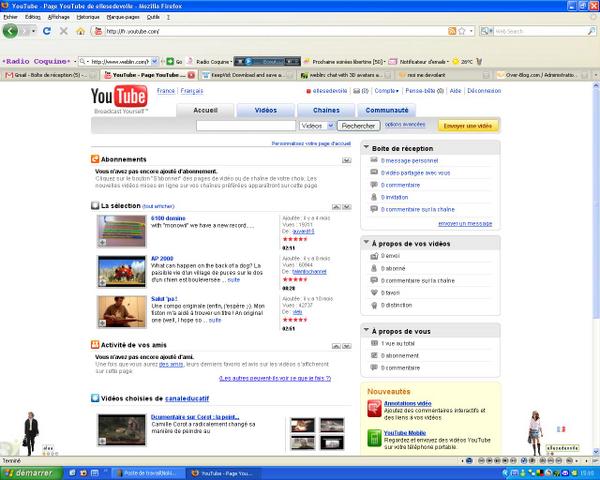Click Personnalisez votre page d'accueil link

311,144
